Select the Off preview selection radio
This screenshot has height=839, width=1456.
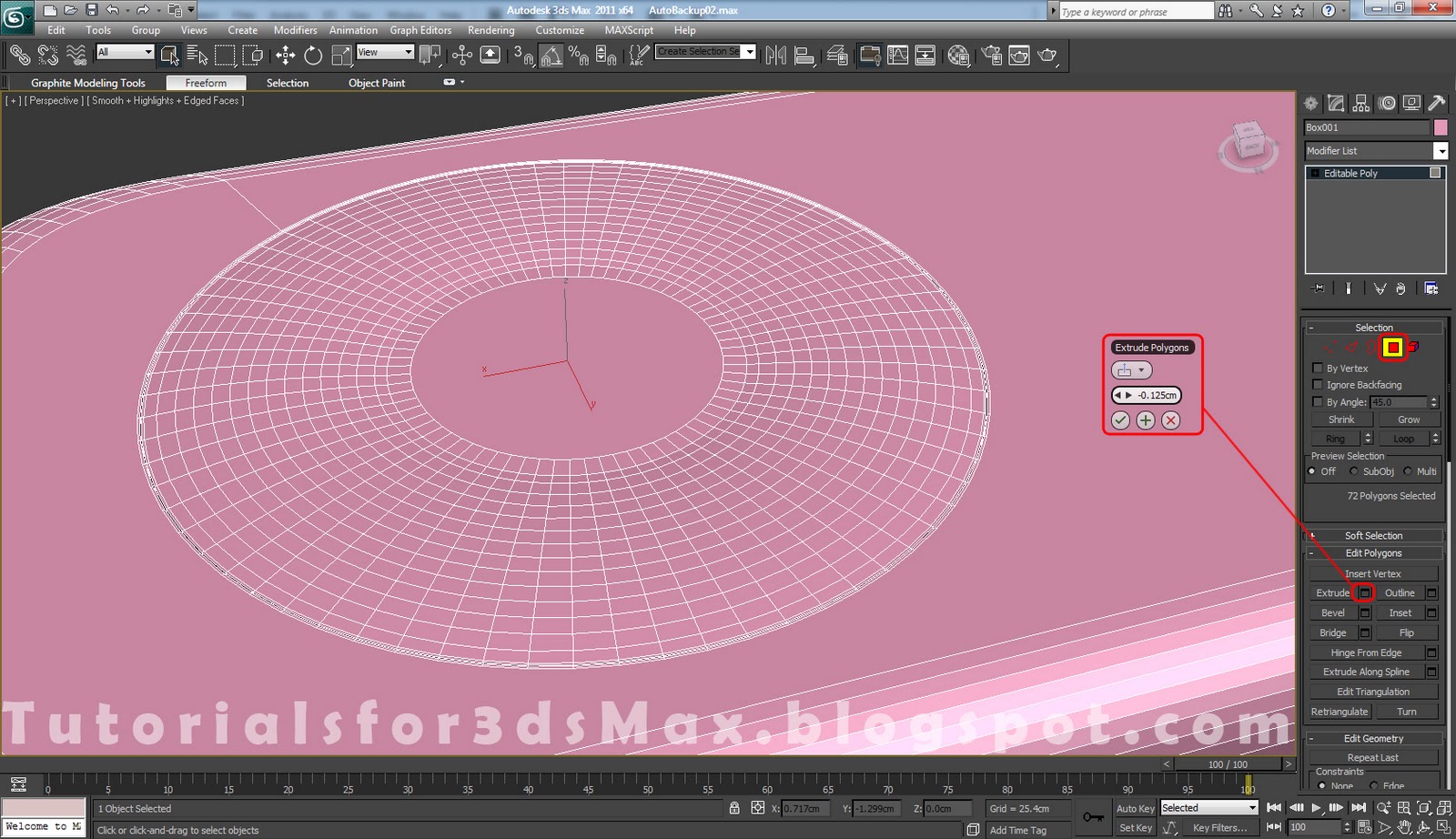click(1312, 471)
